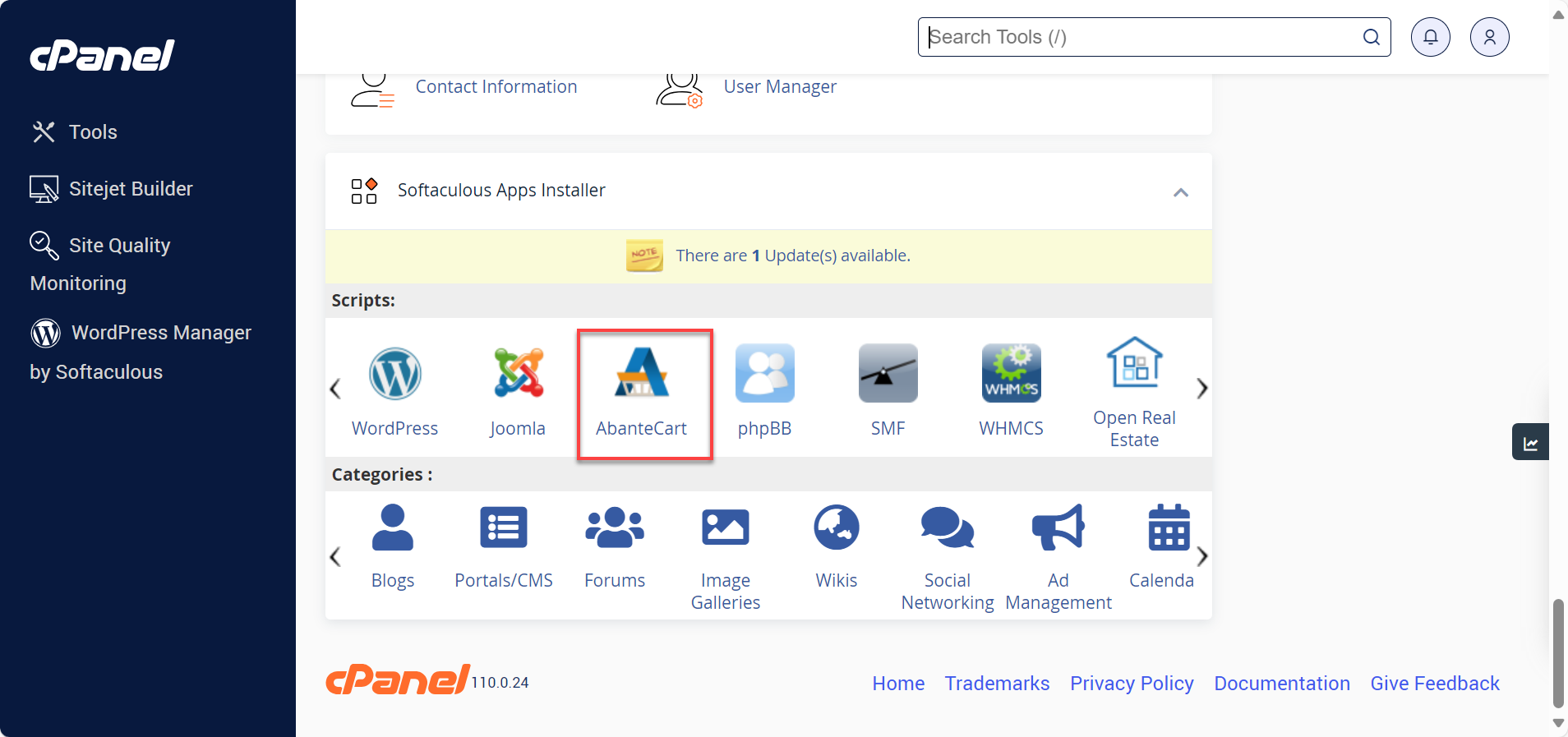Click the notifications bell icon
Viewport: 1568px width, 737px height.
[1430, 37]
